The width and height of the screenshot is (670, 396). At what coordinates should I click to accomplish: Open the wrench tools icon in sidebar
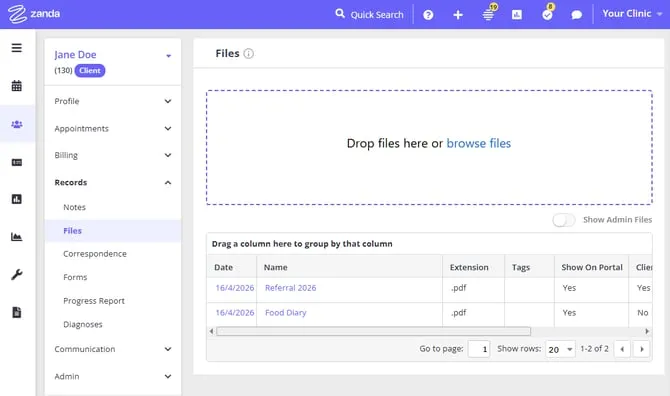point(17,274)
